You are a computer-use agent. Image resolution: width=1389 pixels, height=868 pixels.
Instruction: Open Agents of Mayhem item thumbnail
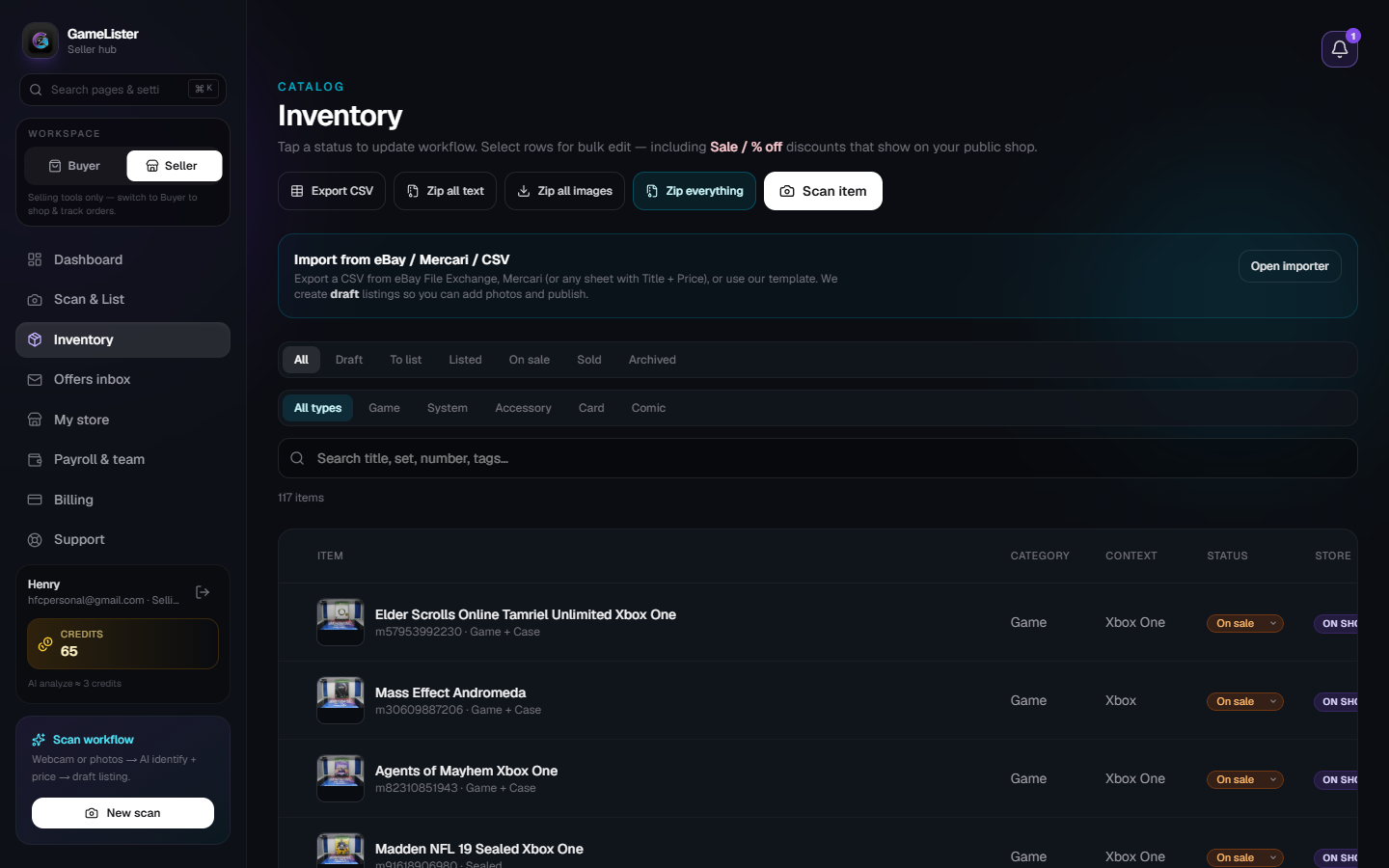[340, 778]
